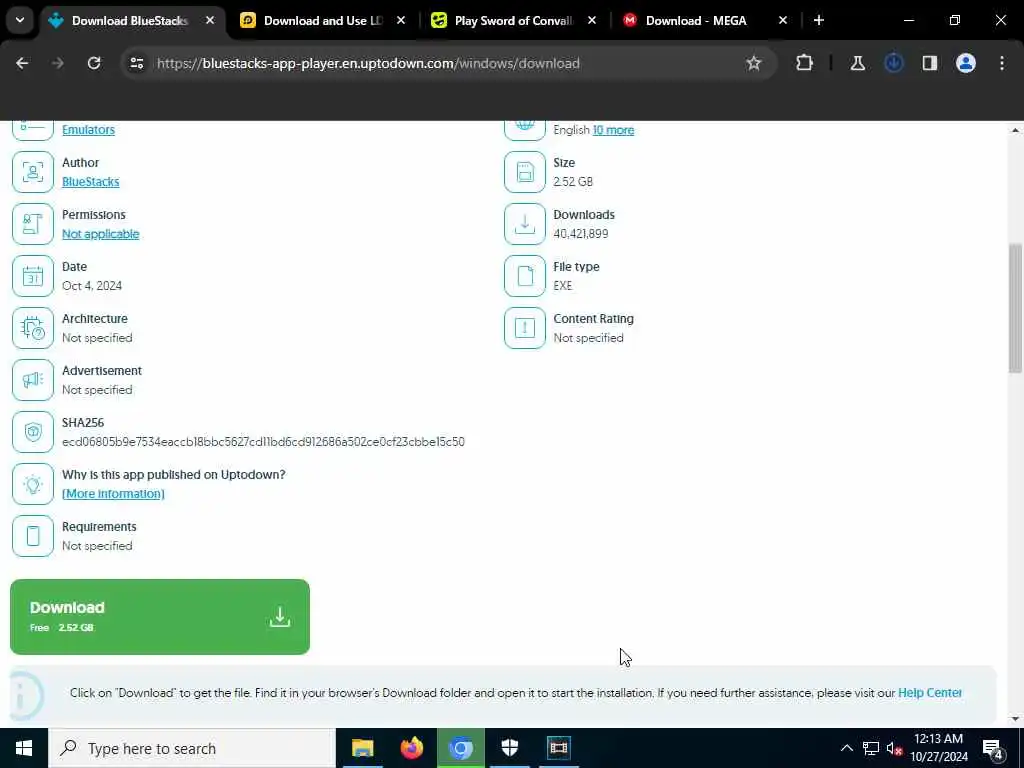
Task: Expand the tab search dropdown arrow
Action: [x=20, y=20]
